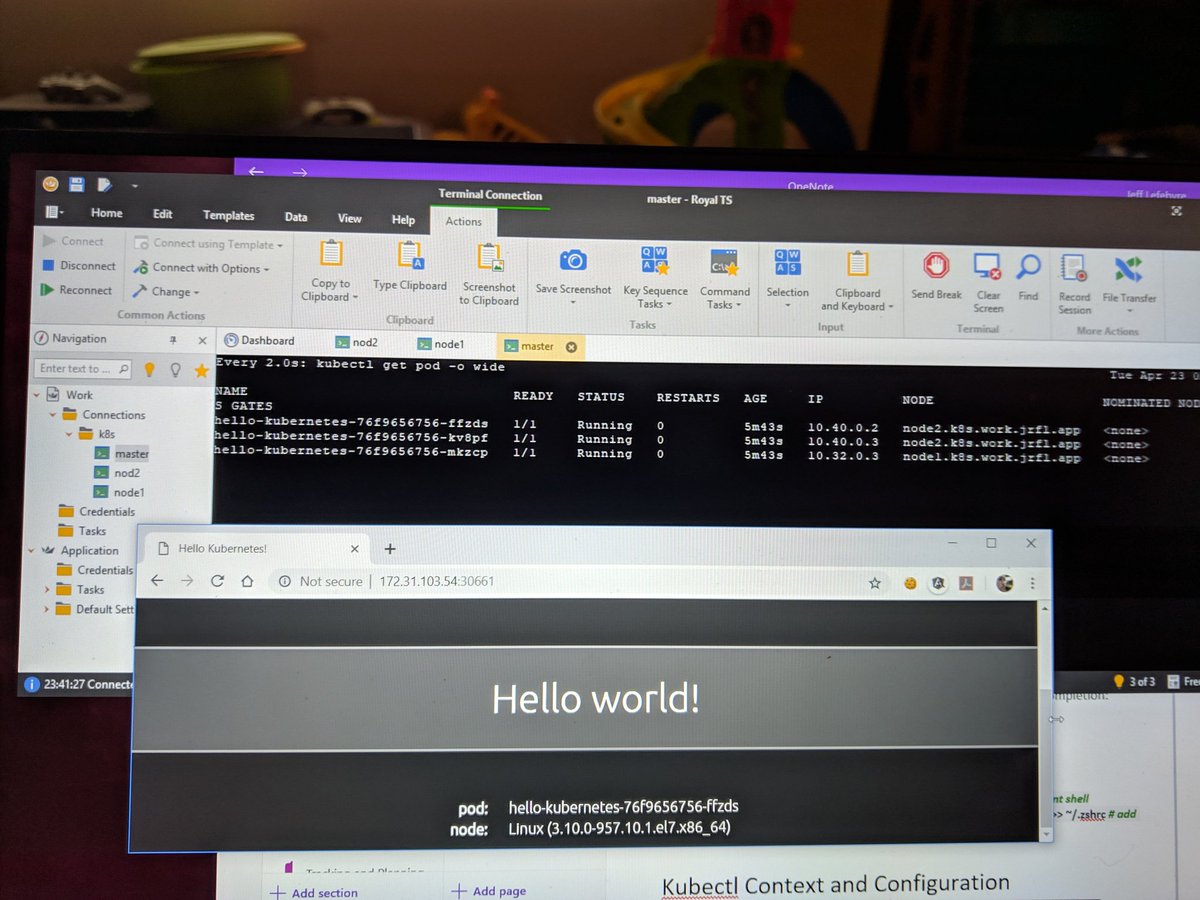
Task: Switch to the Dashboard tab
Action: tap(260, 341)
